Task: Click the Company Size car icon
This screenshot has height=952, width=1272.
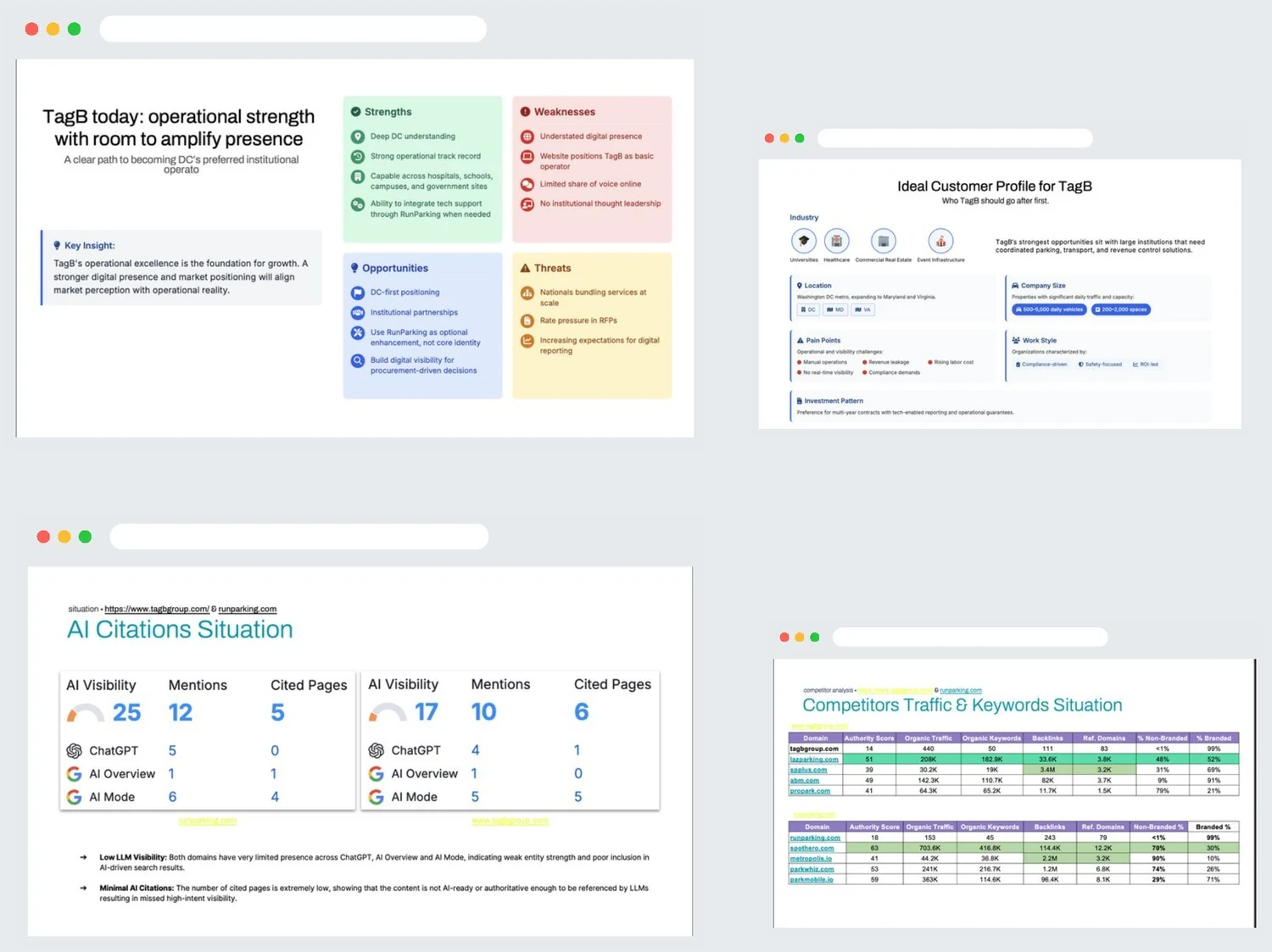Action: 1015,286
